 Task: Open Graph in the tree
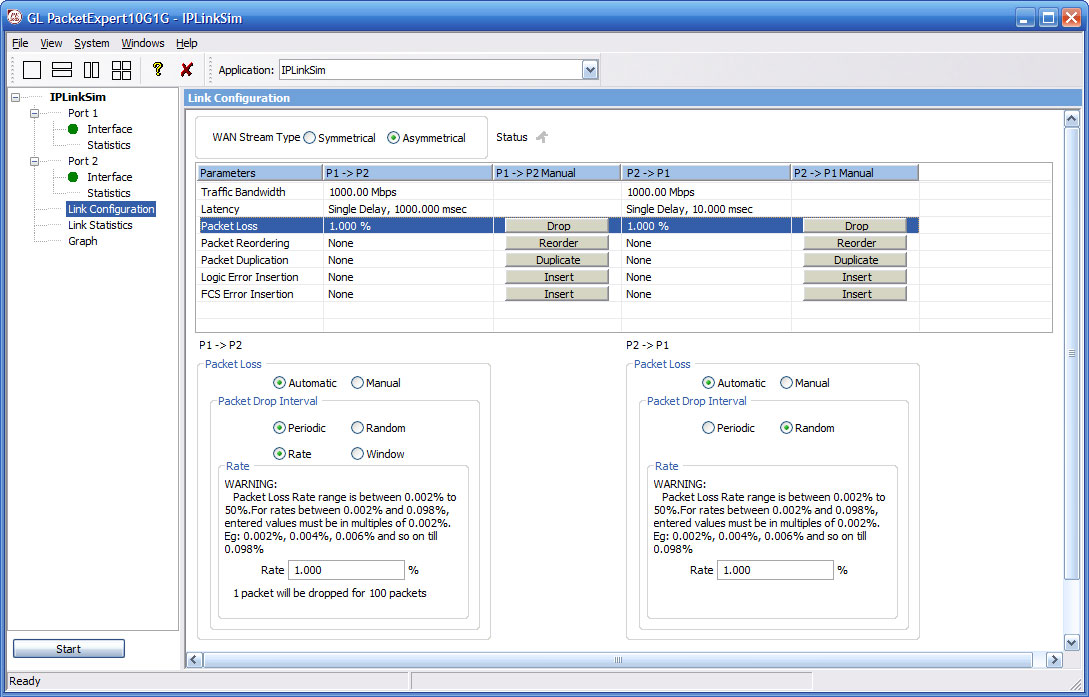click(83, 241)
